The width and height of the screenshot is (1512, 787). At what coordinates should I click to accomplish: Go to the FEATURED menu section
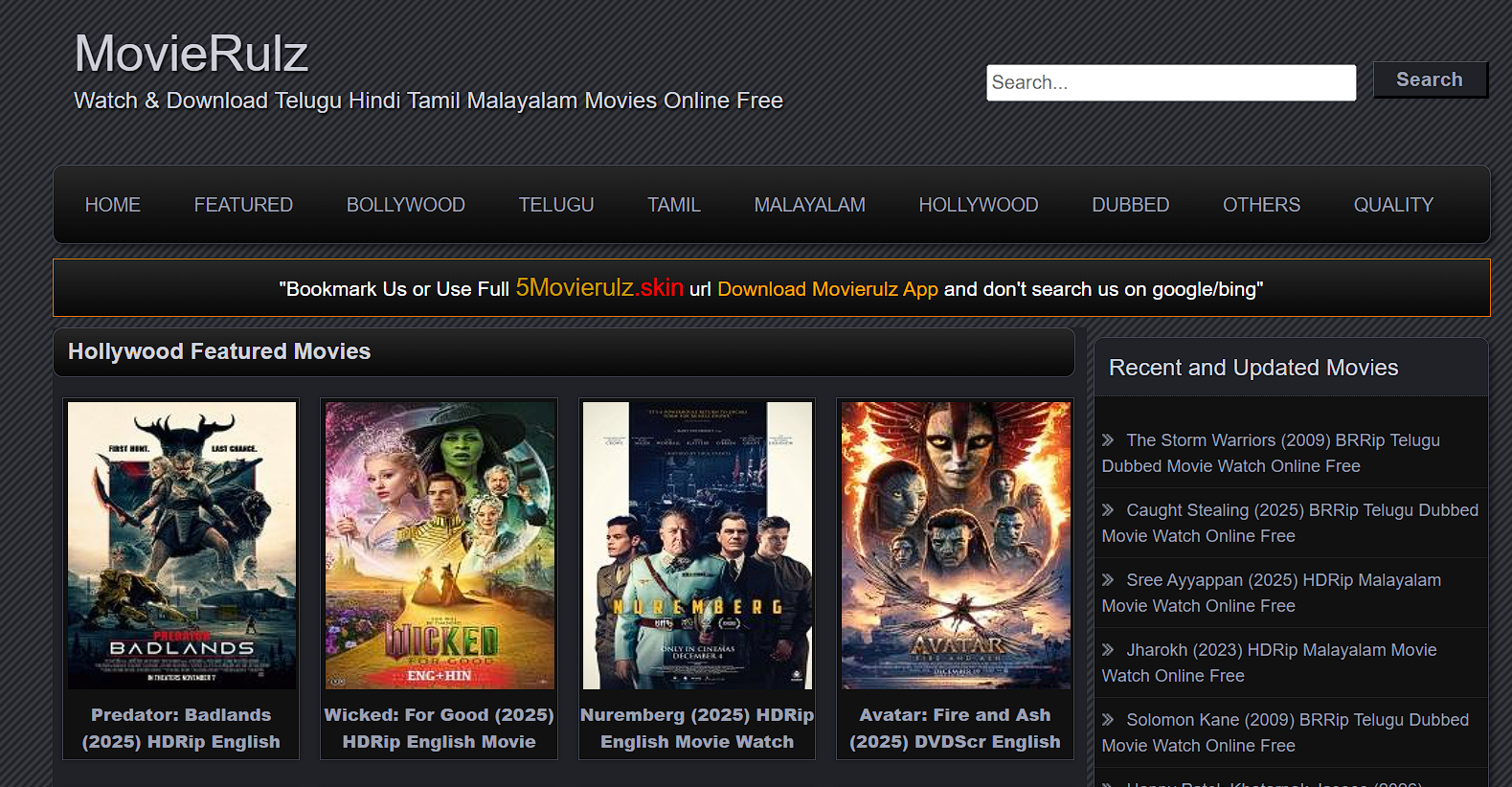pos(243,205)
